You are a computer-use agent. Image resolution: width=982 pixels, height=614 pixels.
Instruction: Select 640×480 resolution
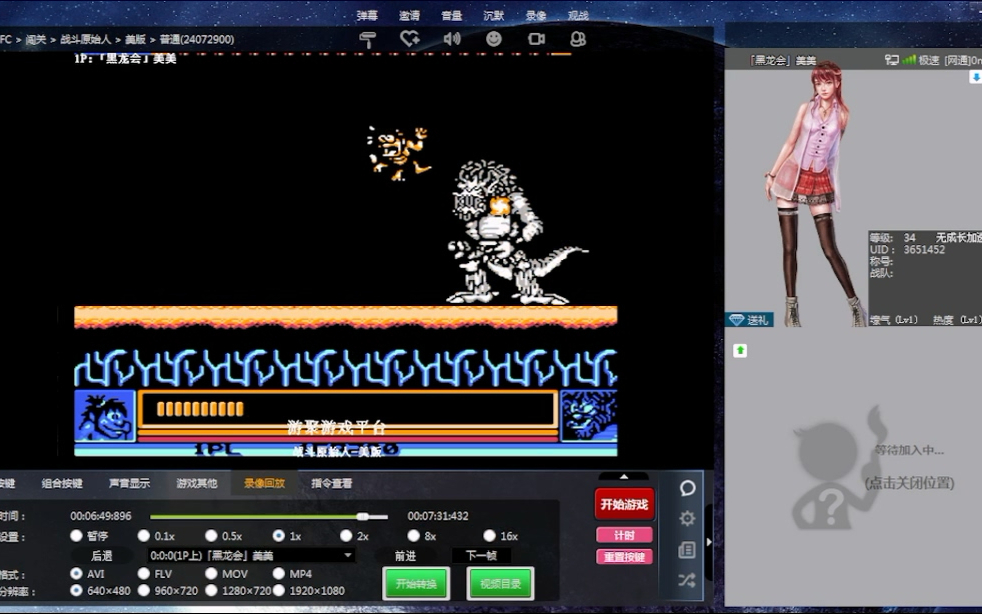pyautogui.click(x=76, y=590)
